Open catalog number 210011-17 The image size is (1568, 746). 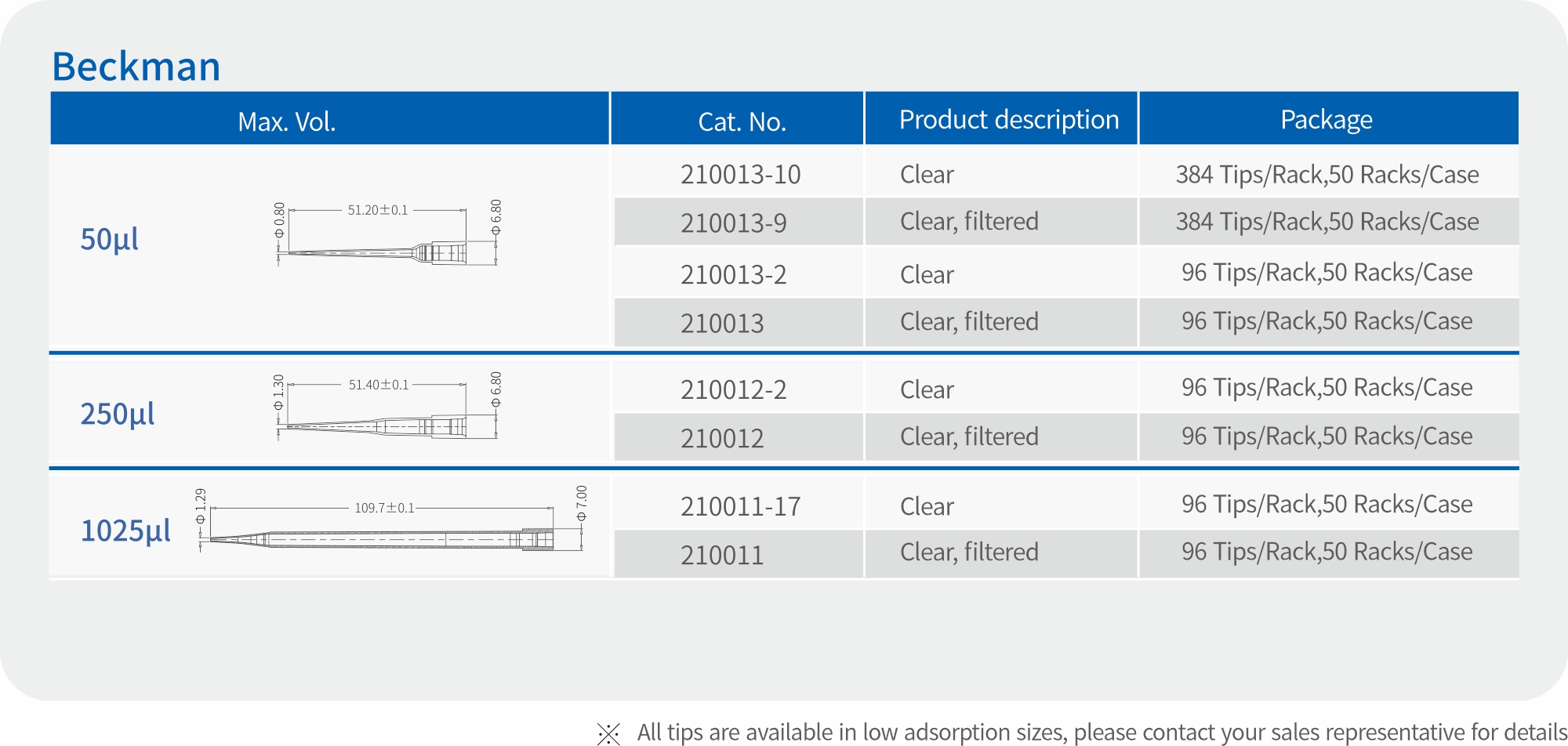click(740, 507)
